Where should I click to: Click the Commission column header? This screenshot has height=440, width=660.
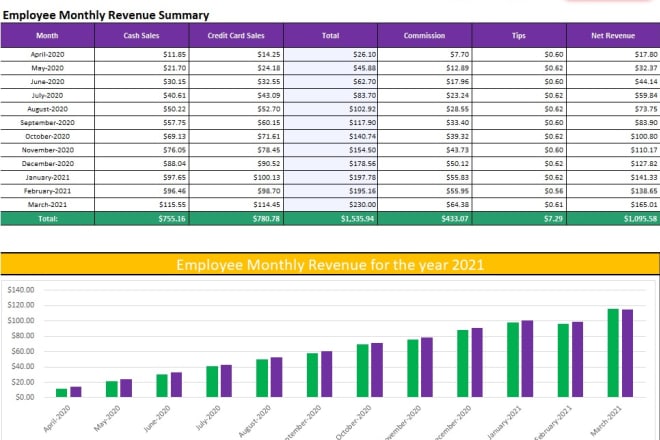coord(424,35)
